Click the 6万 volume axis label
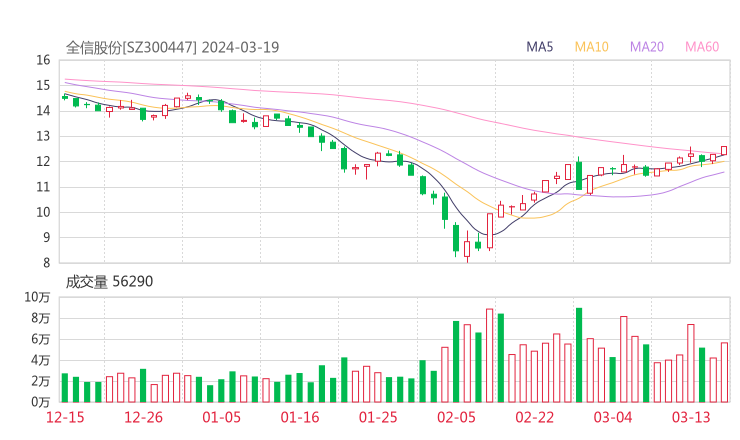This screenshot has height=440, width=740. click(41, 339)
